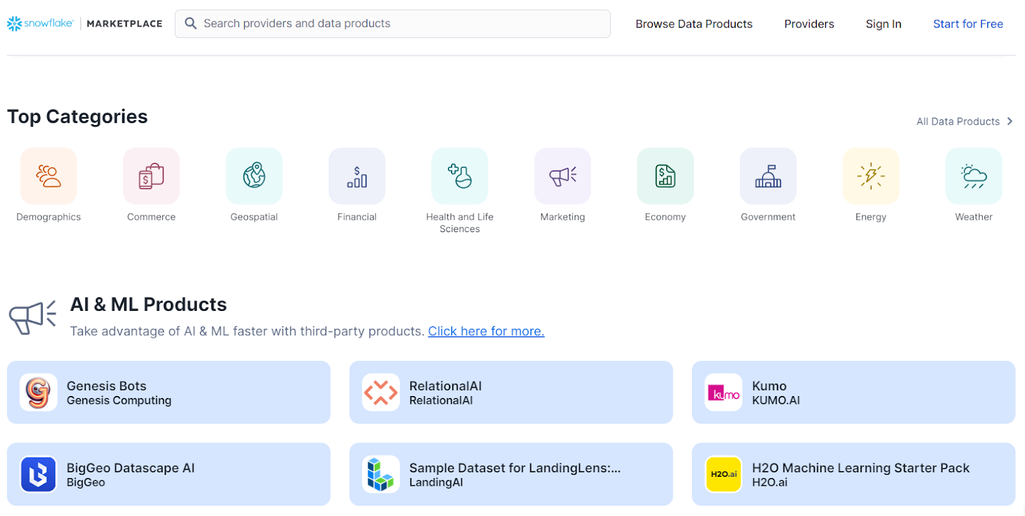Click the KUMO.AI provider name

(x=776, y=400)
